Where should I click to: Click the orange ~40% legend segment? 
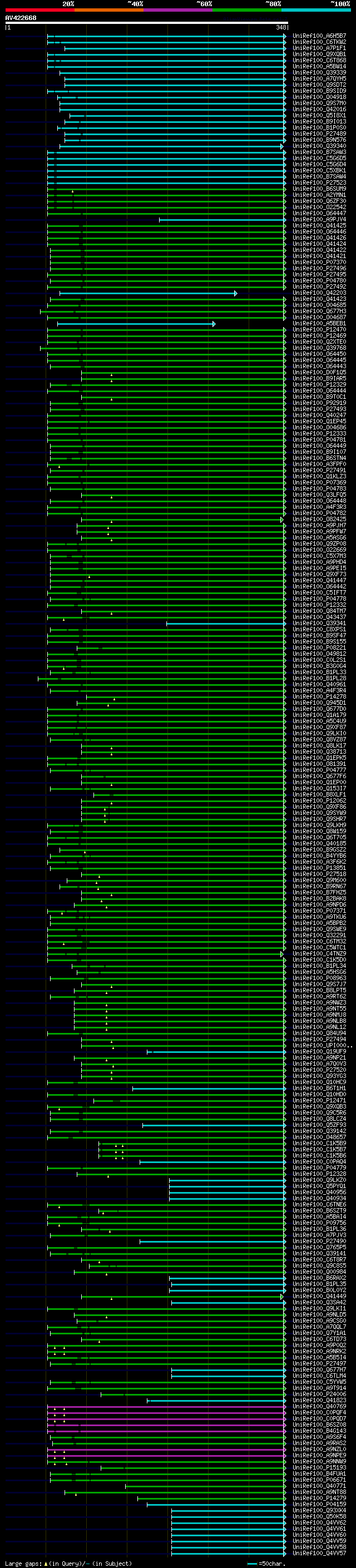[x=109, y=10]
